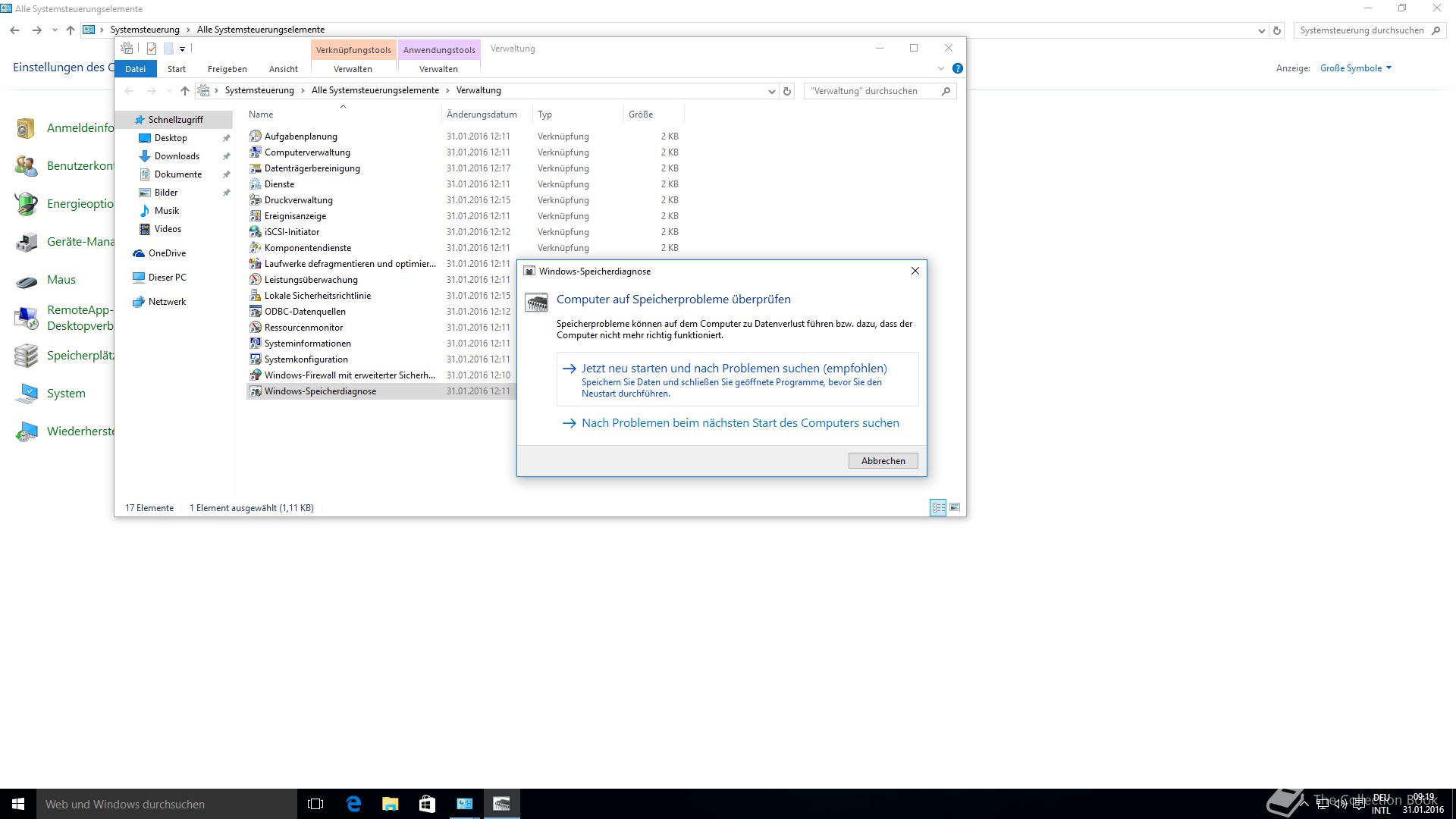Click the Musik note icon in sidebar
The image size is (1456, 819).
pos(145,211)
